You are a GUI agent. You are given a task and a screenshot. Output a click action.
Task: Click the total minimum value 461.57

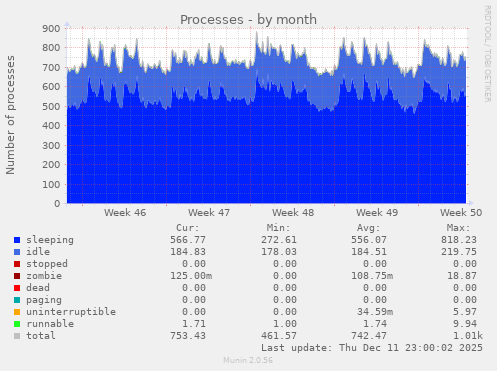pos(279,336)
